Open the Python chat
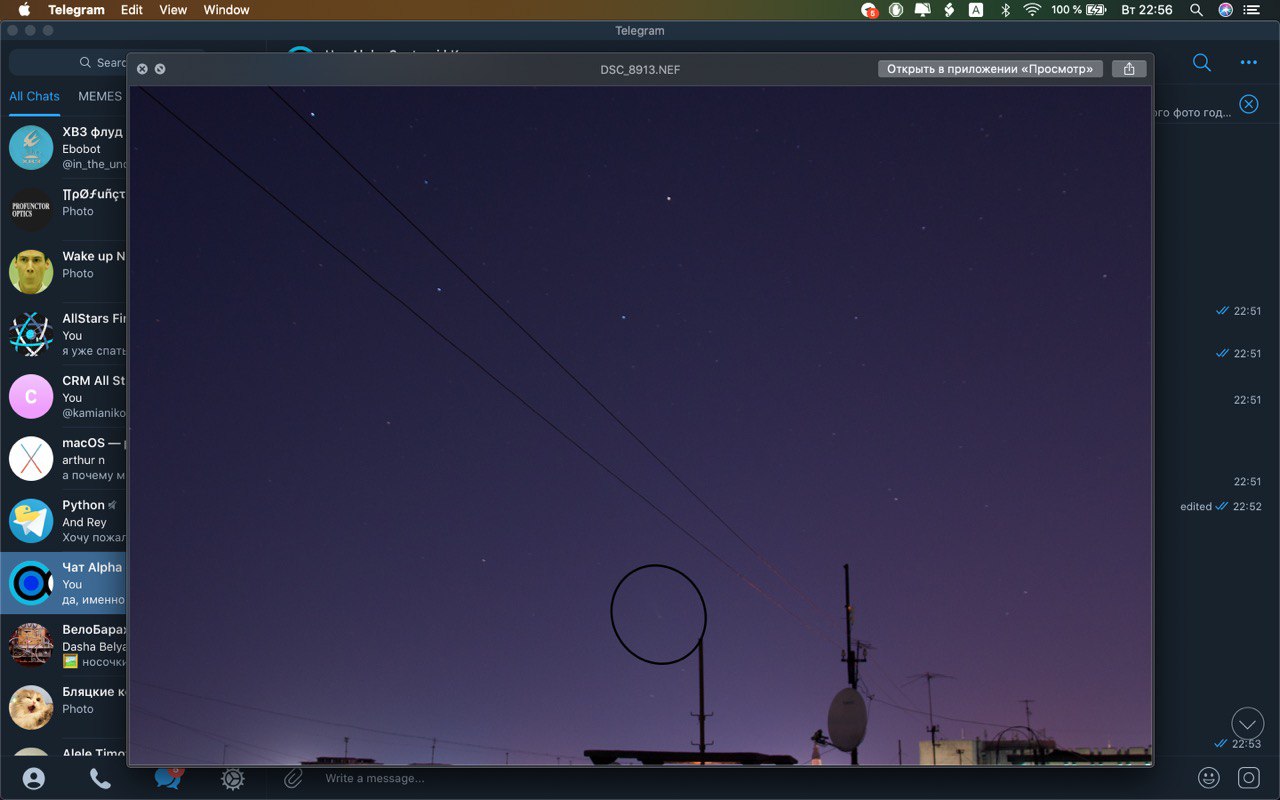Viewport: 1280px width, 800px height. (64, 521)
